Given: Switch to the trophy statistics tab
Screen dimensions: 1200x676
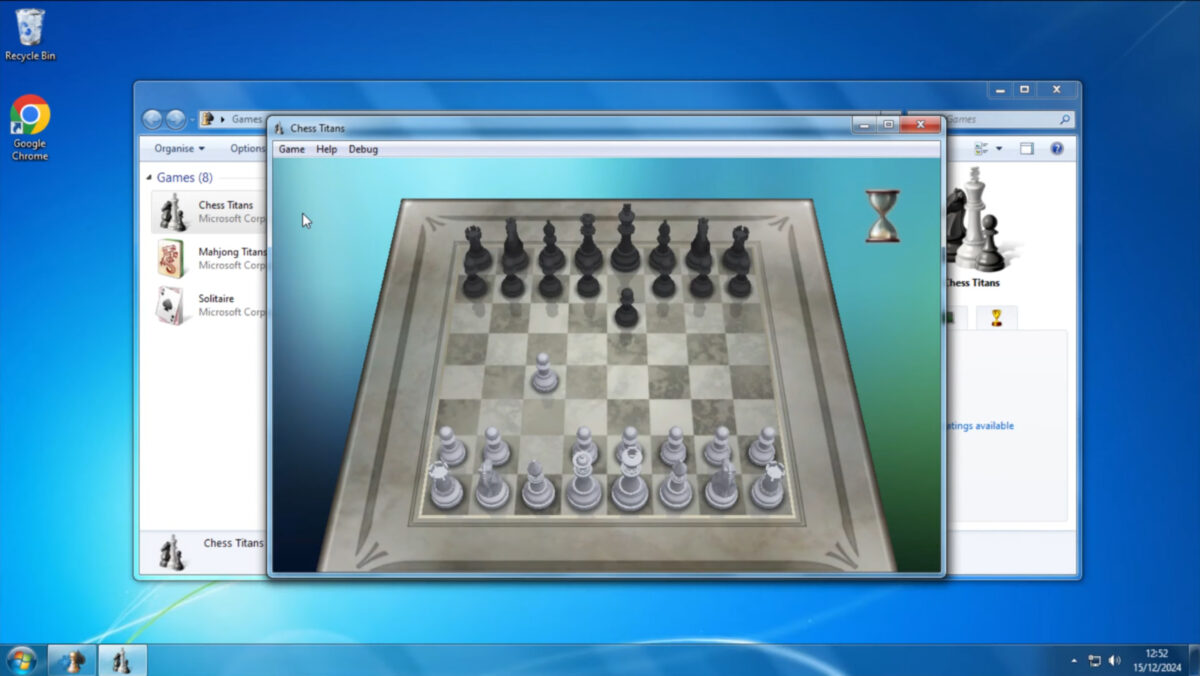Looking at the screenshot, I should [x=998, y=318].
